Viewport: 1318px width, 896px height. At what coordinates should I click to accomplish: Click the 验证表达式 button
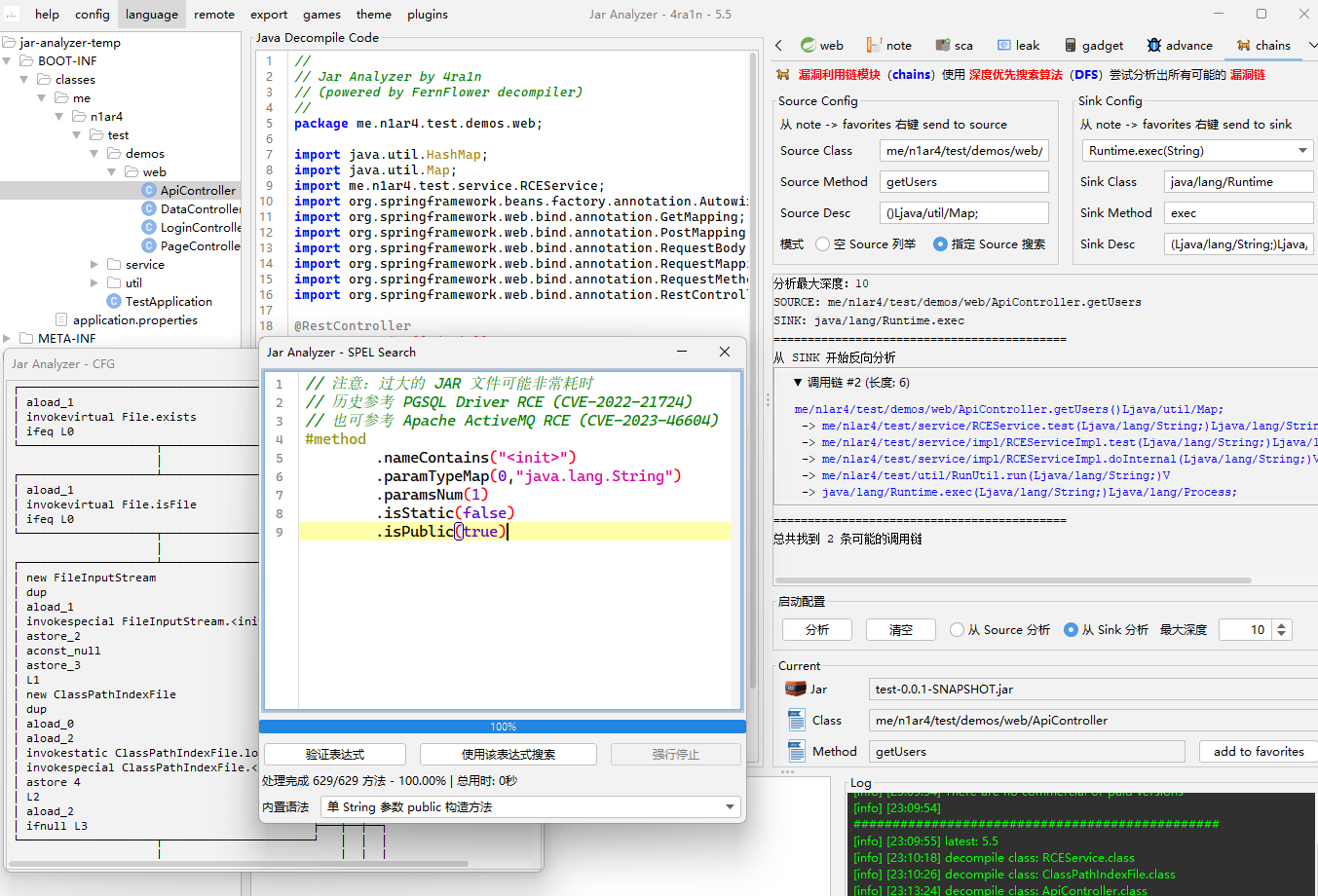pos(335,755)
